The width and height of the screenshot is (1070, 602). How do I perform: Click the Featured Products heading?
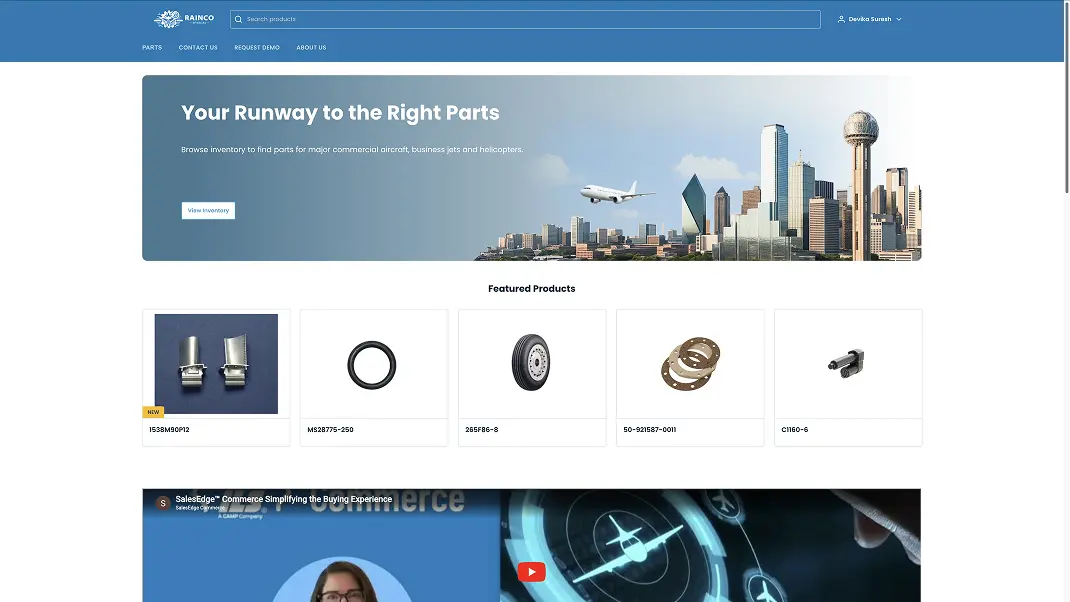[532, 289]
